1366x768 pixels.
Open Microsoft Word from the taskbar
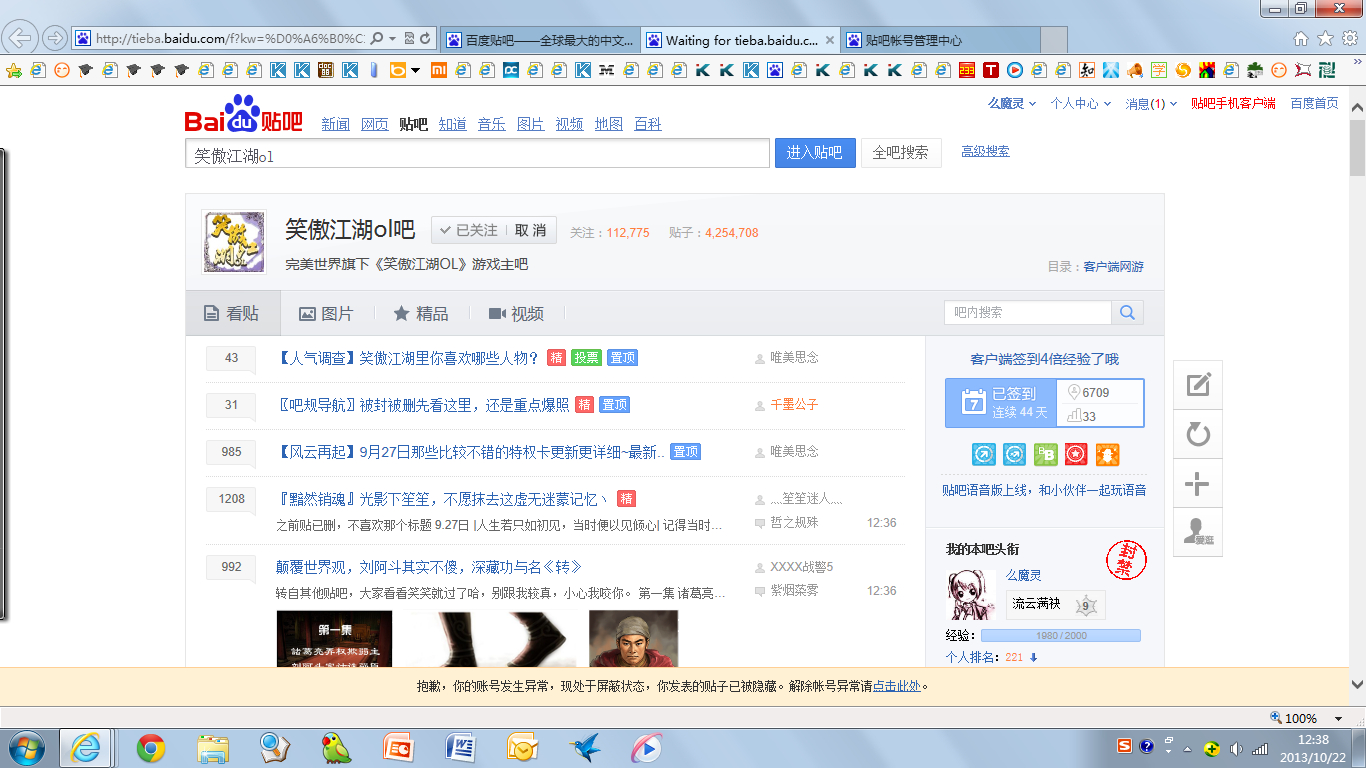[461, 748]
